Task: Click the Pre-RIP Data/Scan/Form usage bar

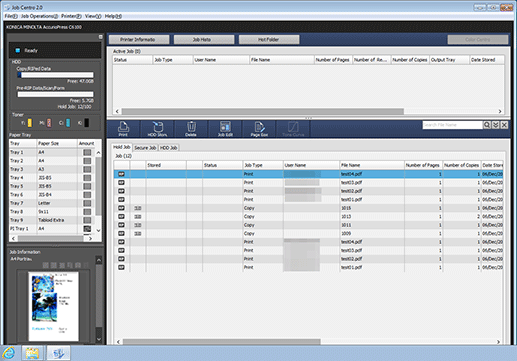Action: click(56, 94)
